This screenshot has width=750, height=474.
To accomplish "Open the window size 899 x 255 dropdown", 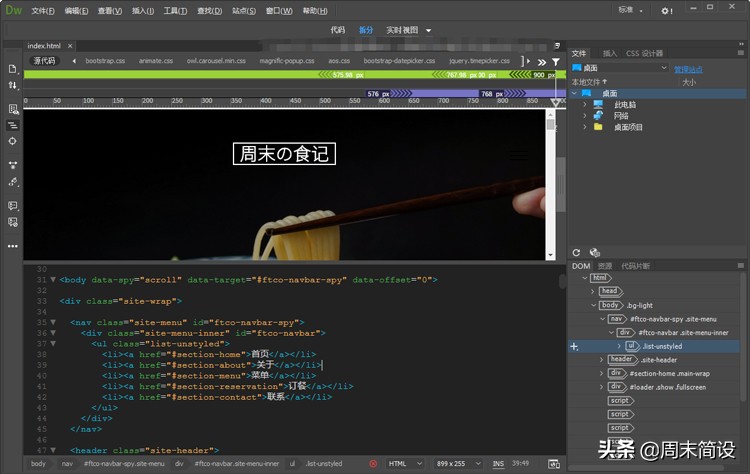I will (458, 464).
